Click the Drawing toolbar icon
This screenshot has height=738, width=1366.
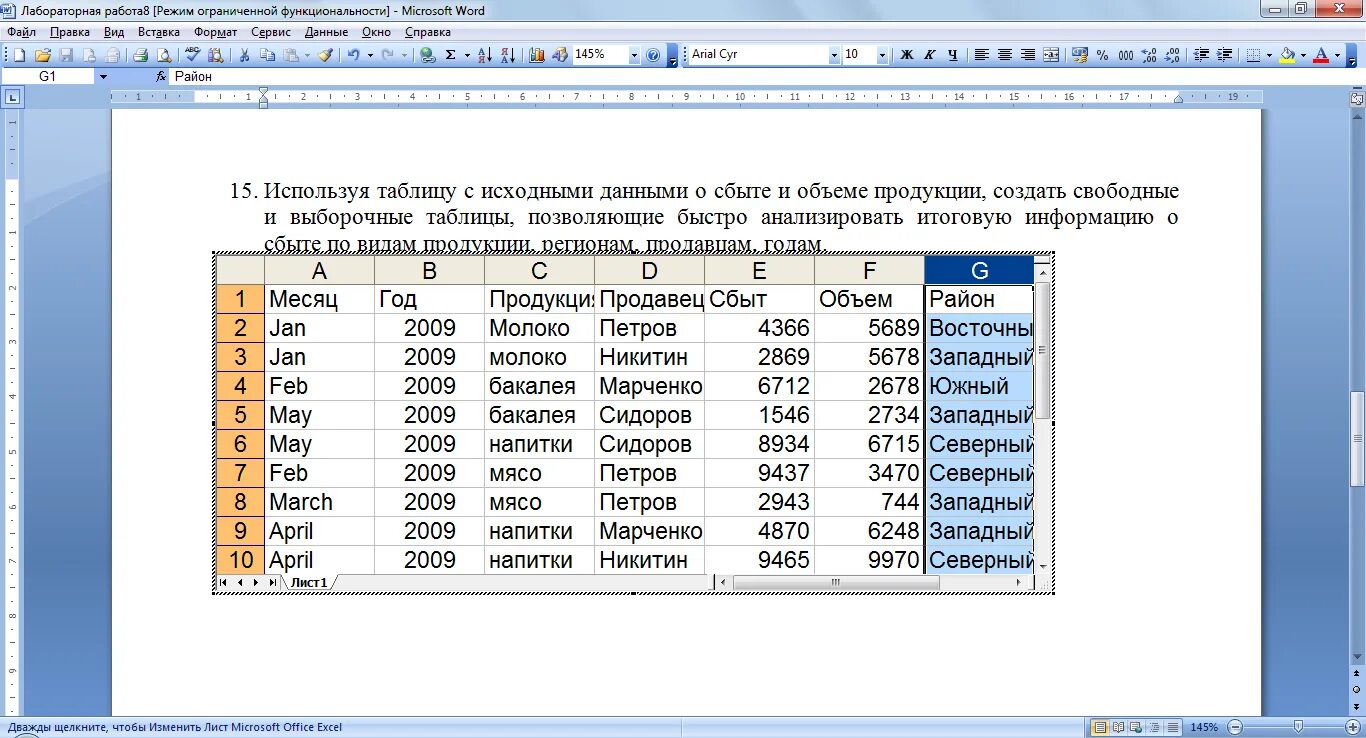click(560, 55)
